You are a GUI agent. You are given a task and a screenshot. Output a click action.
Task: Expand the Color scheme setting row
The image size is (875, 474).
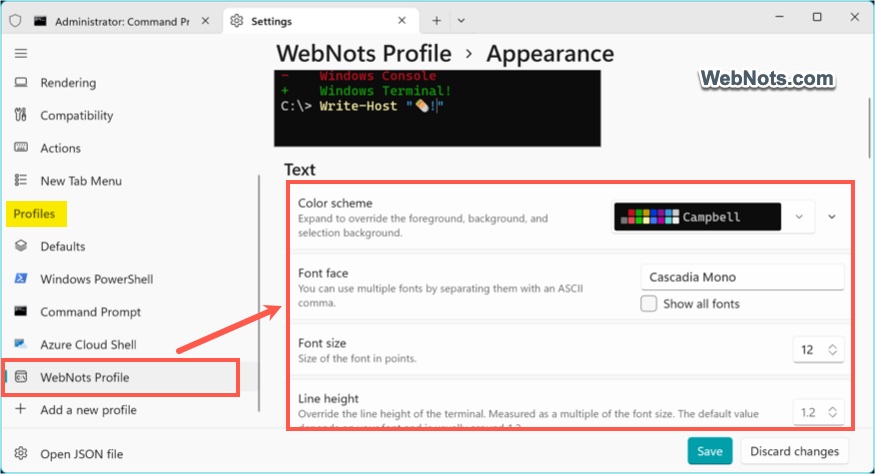pos(831,217)
